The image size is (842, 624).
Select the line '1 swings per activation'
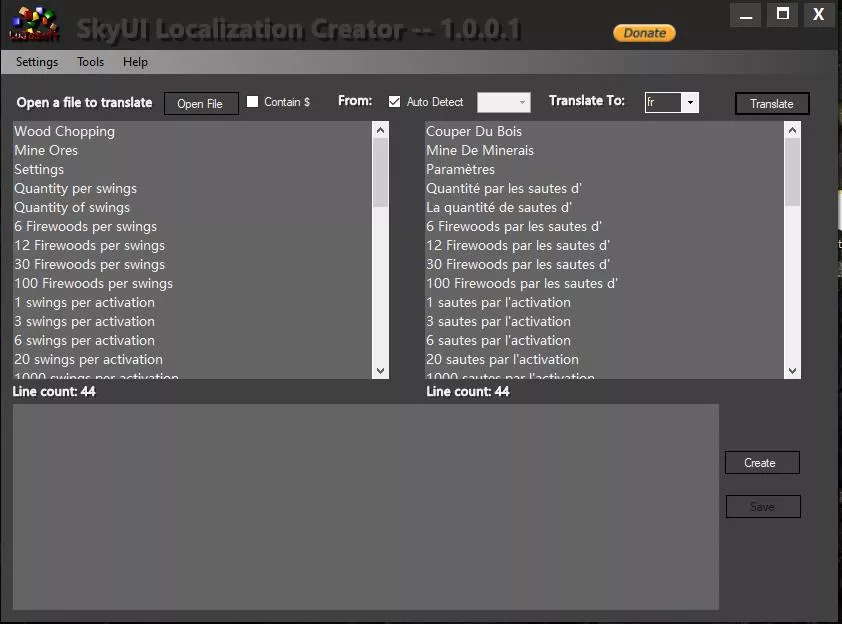85,302
